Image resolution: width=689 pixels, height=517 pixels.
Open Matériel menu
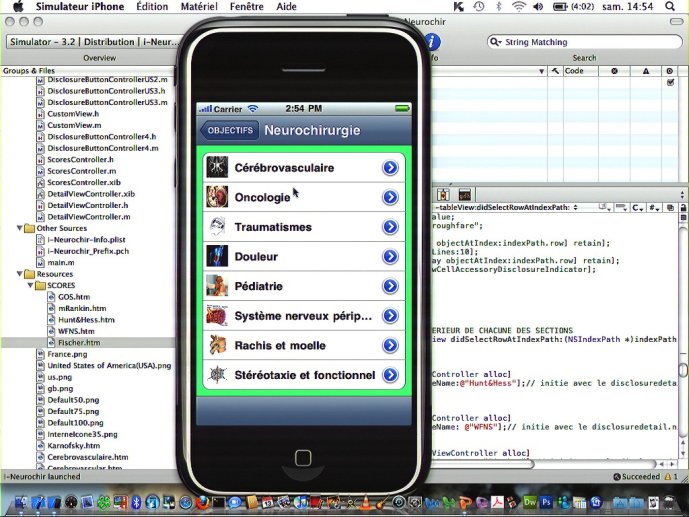[199, 7]
